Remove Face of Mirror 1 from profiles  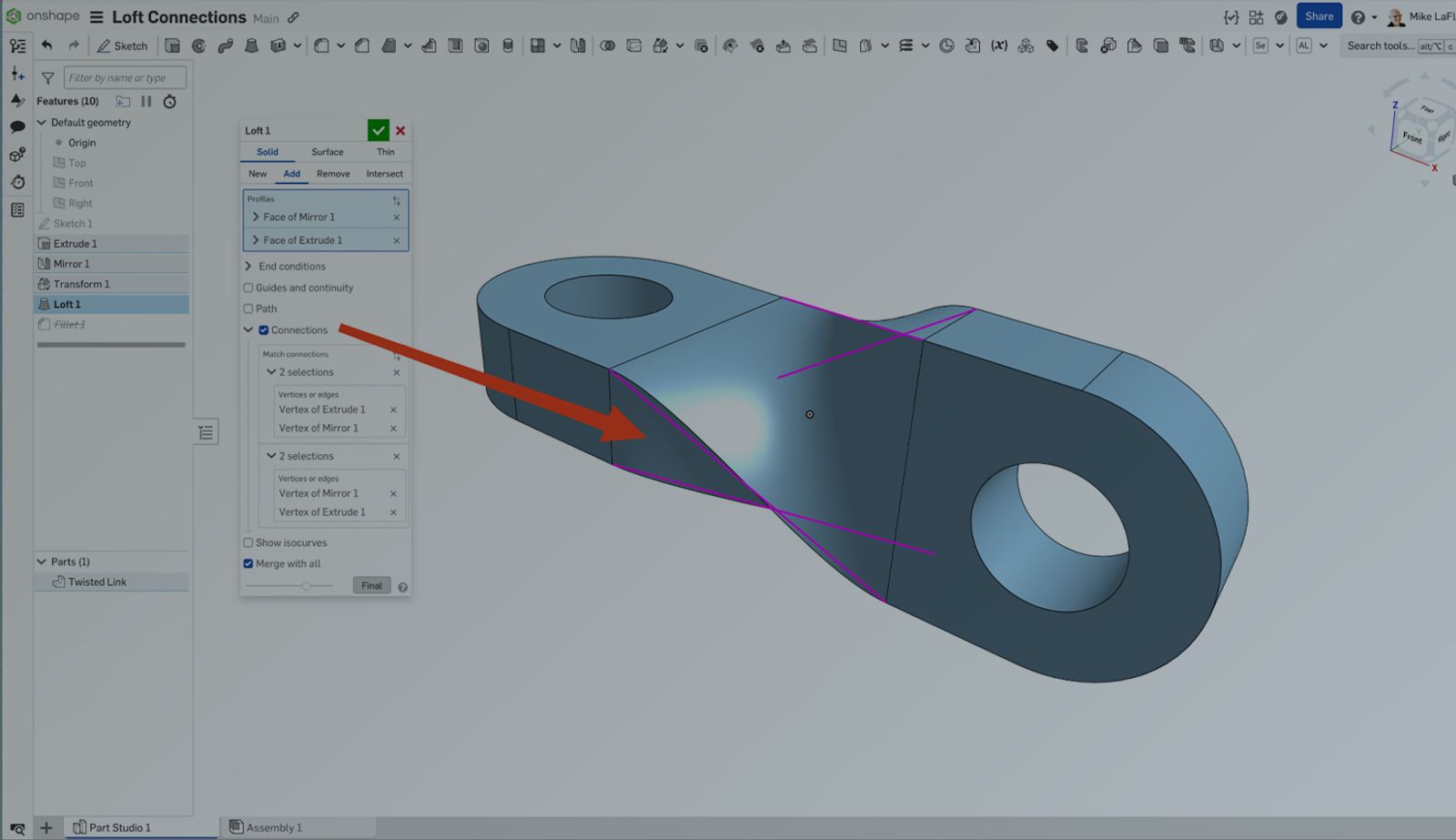396,218
